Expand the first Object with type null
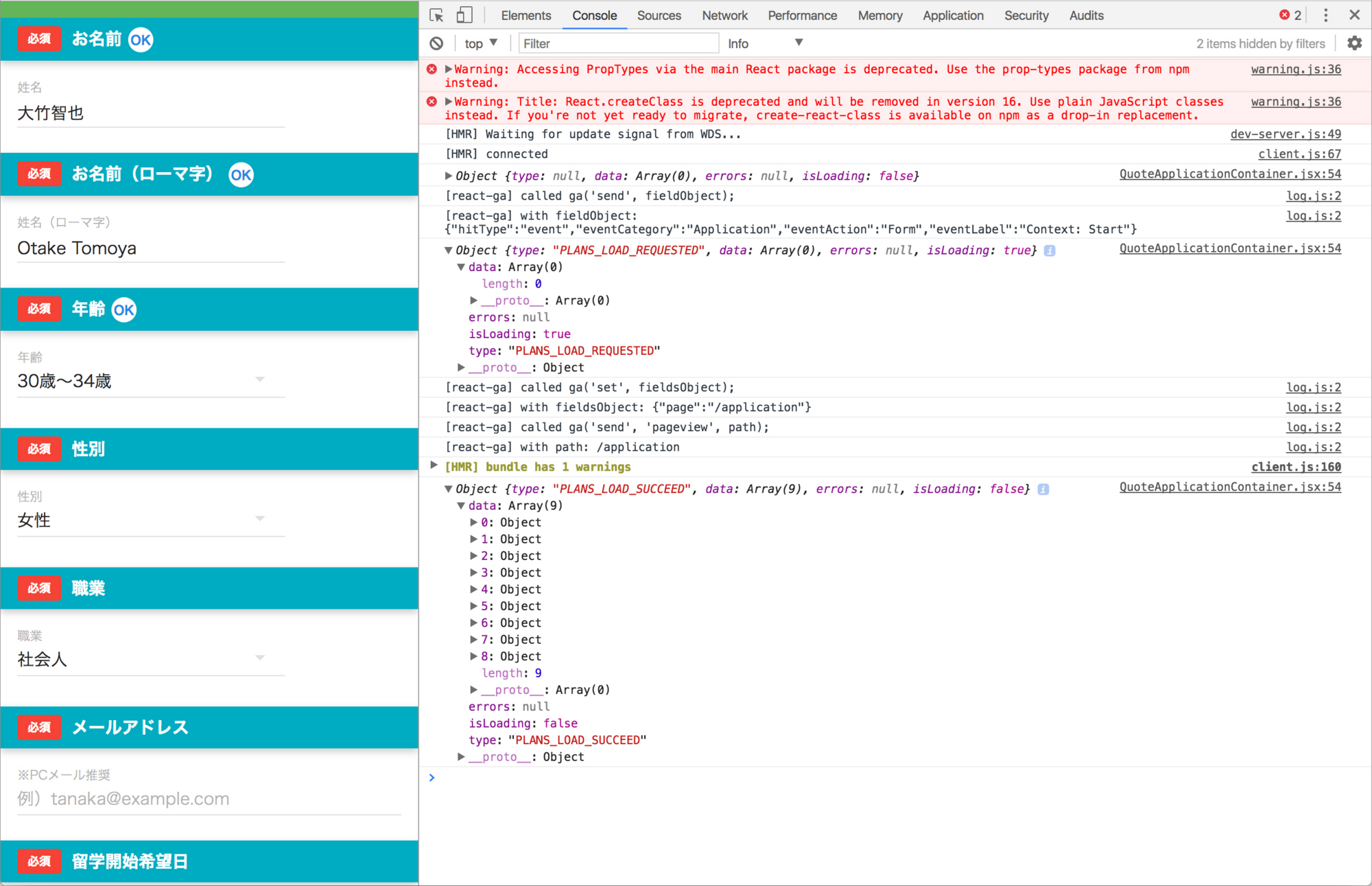The image size is (1372, 886). [x=449, y=176]
